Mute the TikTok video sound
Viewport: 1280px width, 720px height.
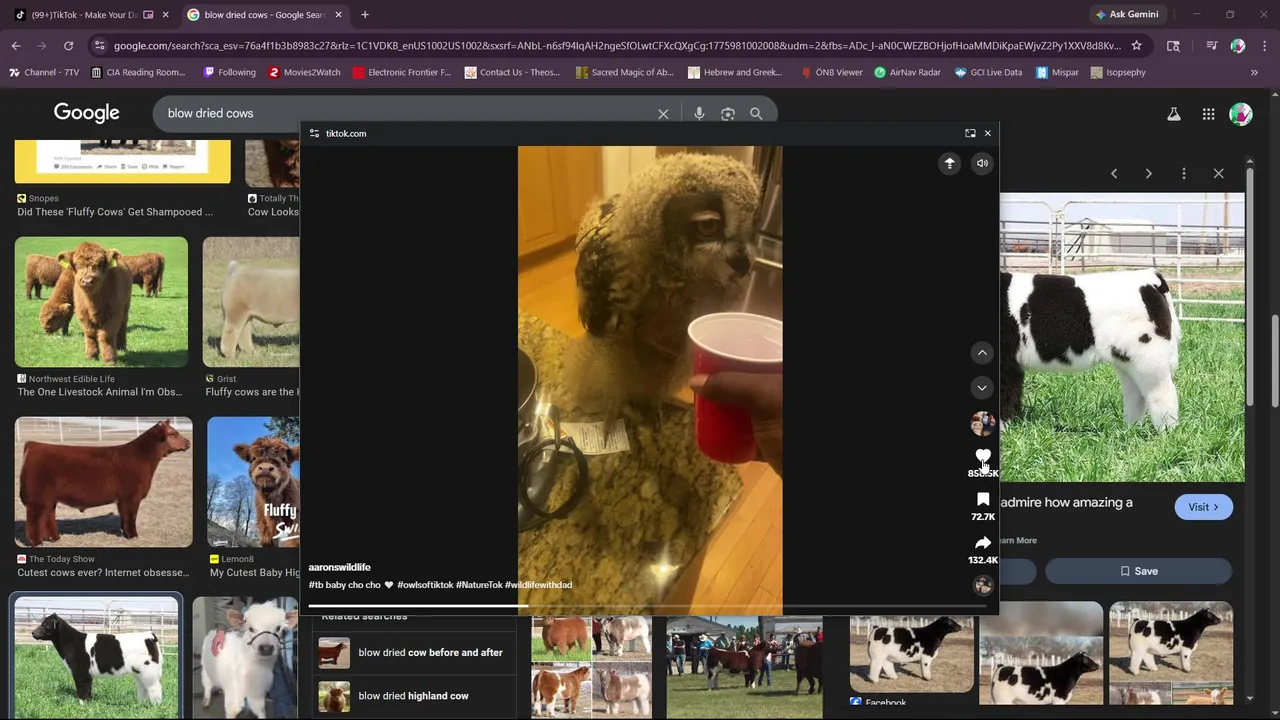[982, 163]
